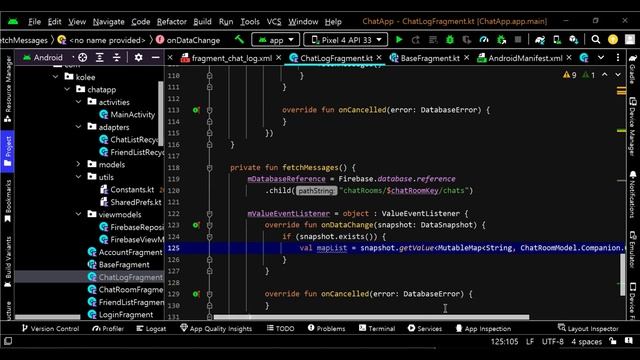Open Terminal tool window
This screenshot has width=640, height=360.
tap(377, 328)
